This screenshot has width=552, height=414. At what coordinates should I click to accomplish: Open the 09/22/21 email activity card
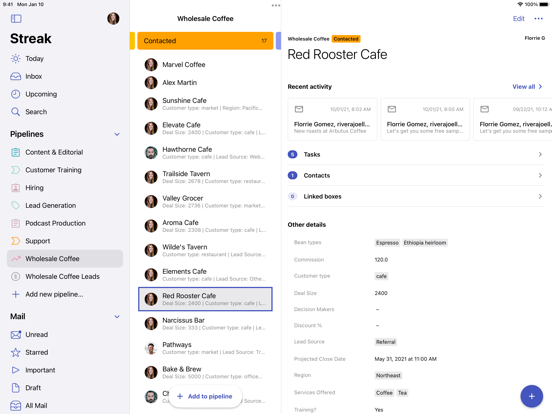[x=513, y=119]
